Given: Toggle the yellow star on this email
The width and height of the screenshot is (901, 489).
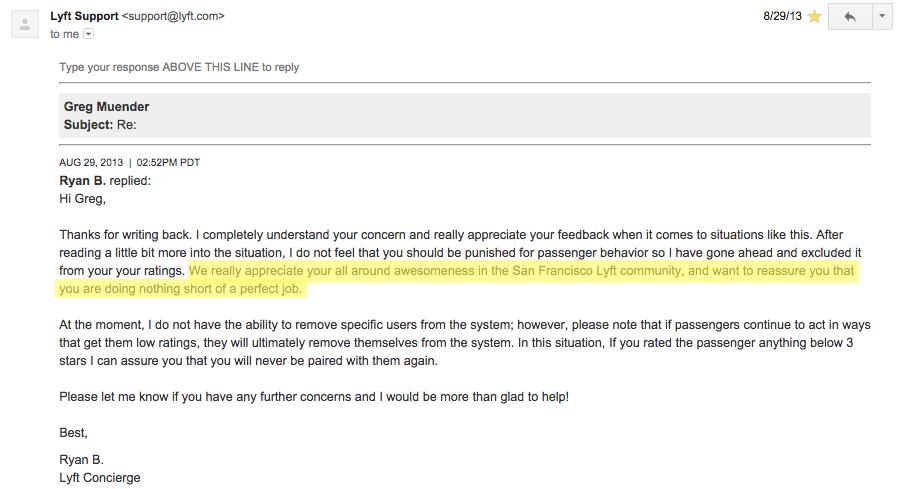Looking at the screenshot, I should pos(814,17).
